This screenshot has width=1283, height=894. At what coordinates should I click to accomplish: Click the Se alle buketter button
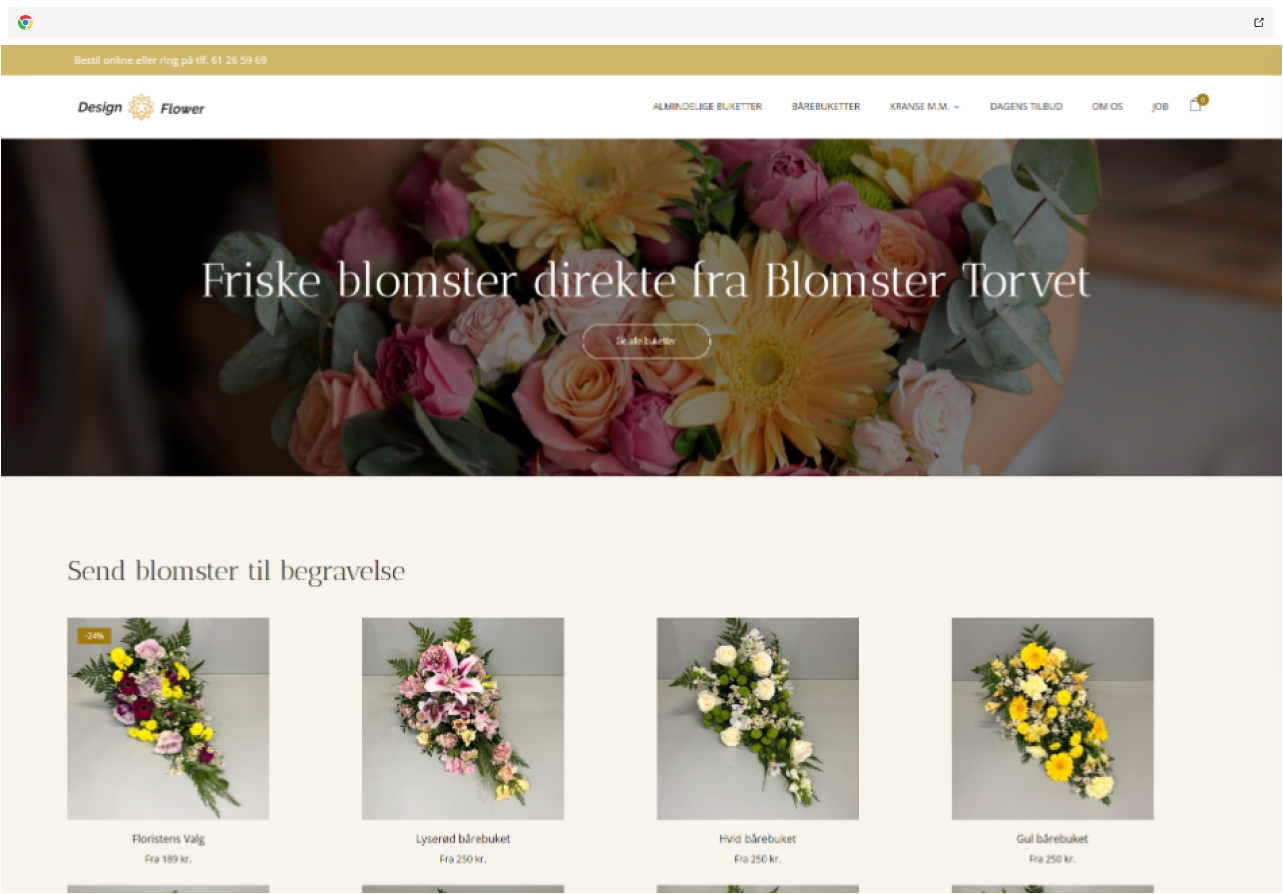646,341
